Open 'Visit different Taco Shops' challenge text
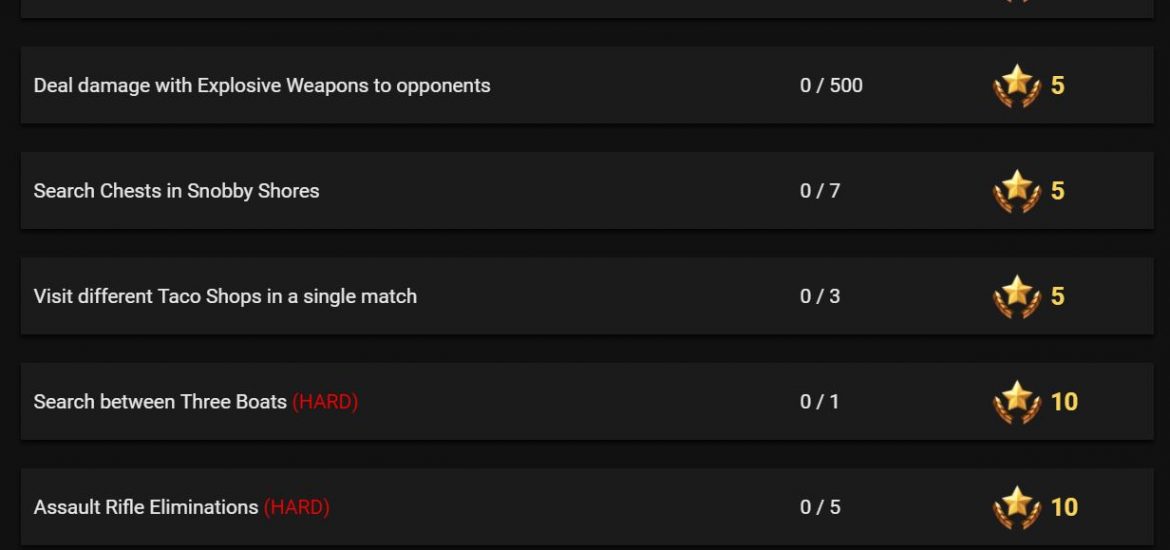 (x=225, y=296)
